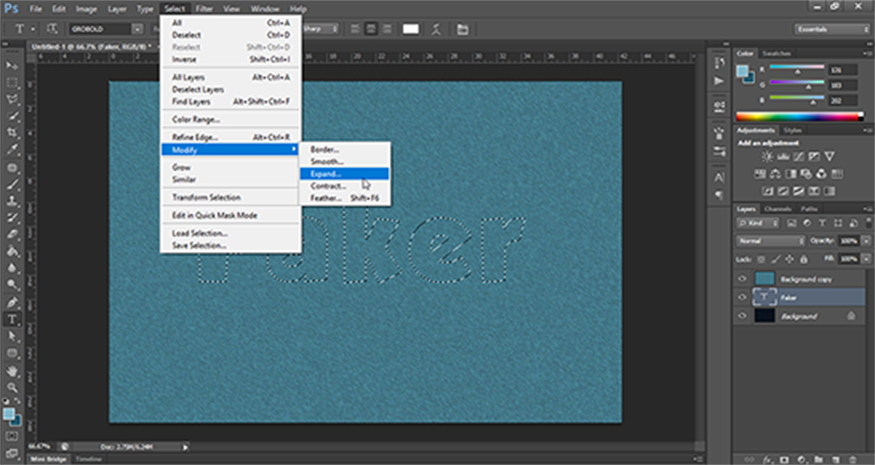Select the Clone Stamp tool
The height and width of the screenshot is (465, 875).
[x=12, y=201]
